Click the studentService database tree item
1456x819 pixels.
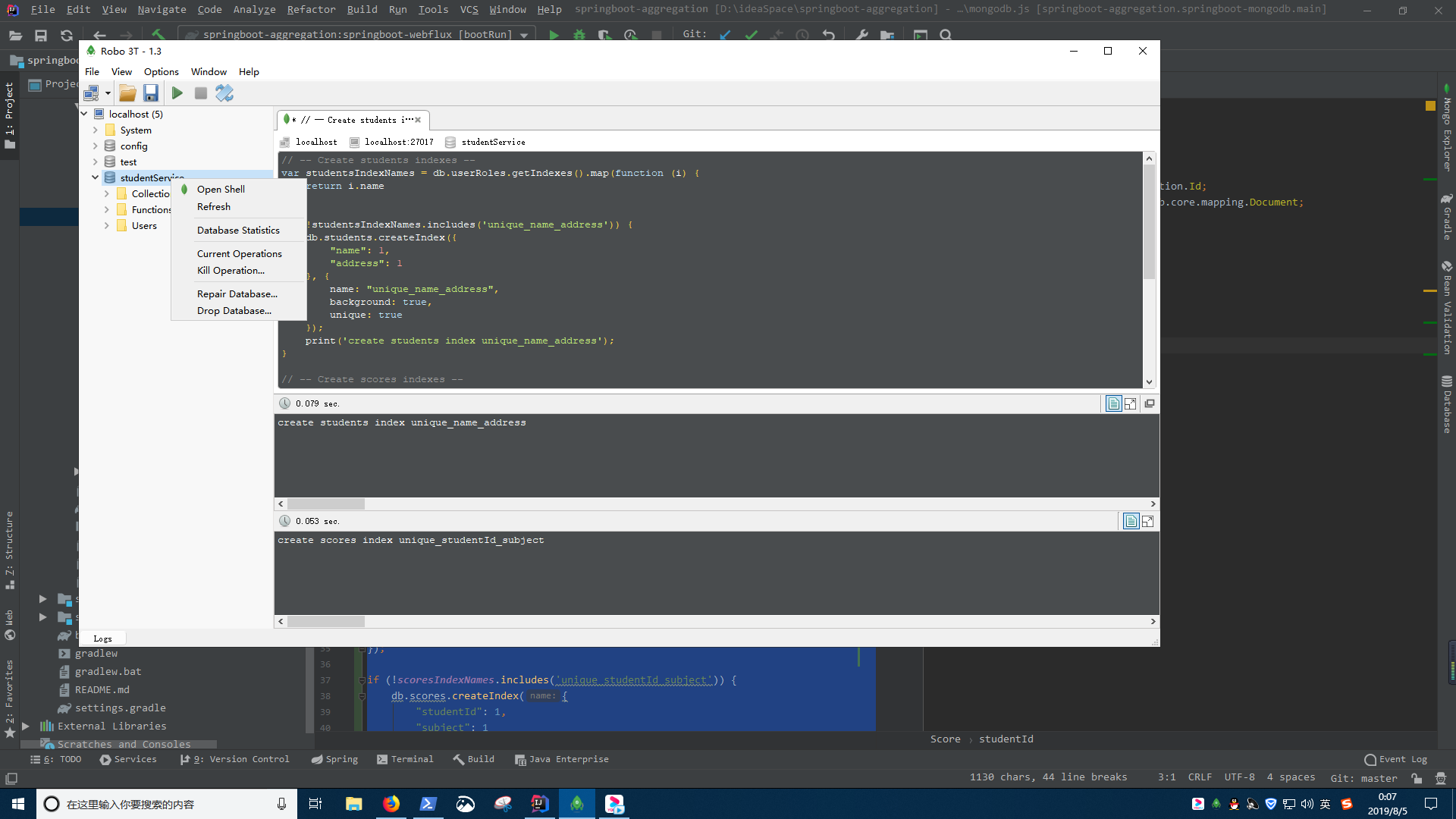[151, 177]
